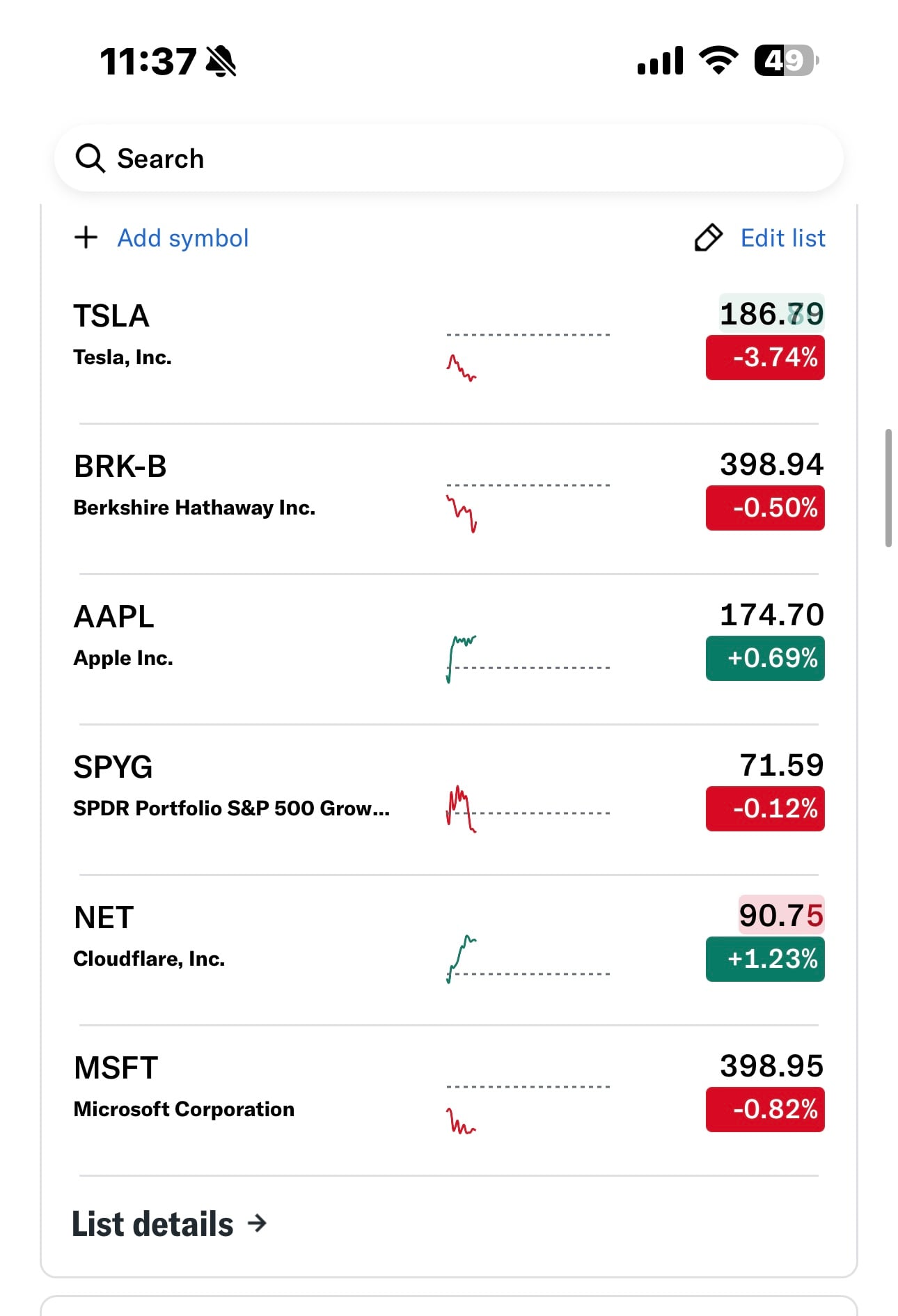Image resolution: width=898 pixels, height=1316 pixels.
Task: Tap the muted bell icon in status bar
Action: [221, 61]
